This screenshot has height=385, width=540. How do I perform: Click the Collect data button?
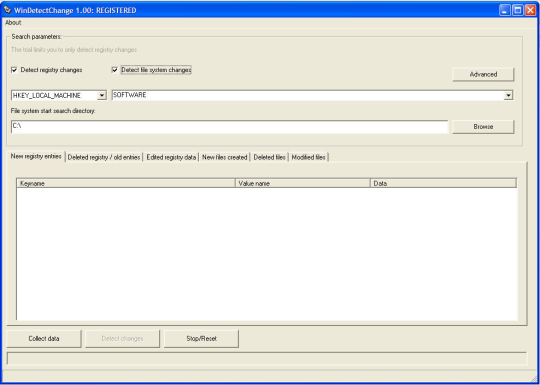44,339
